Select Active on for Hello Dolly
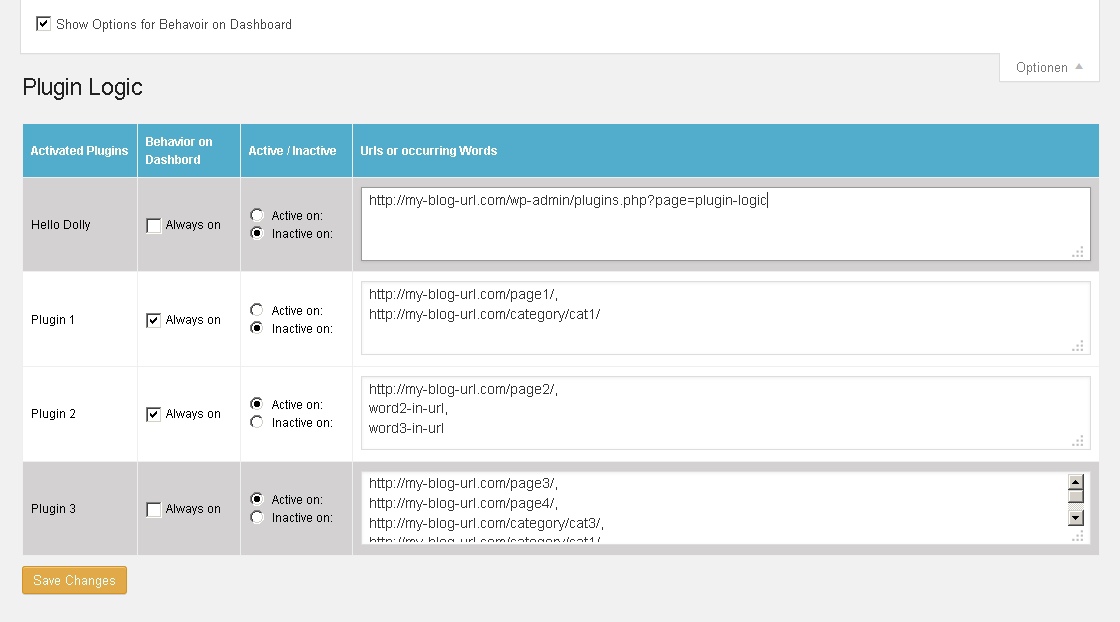The height and width of the screenshot is (622, 1120). point(257,215)
